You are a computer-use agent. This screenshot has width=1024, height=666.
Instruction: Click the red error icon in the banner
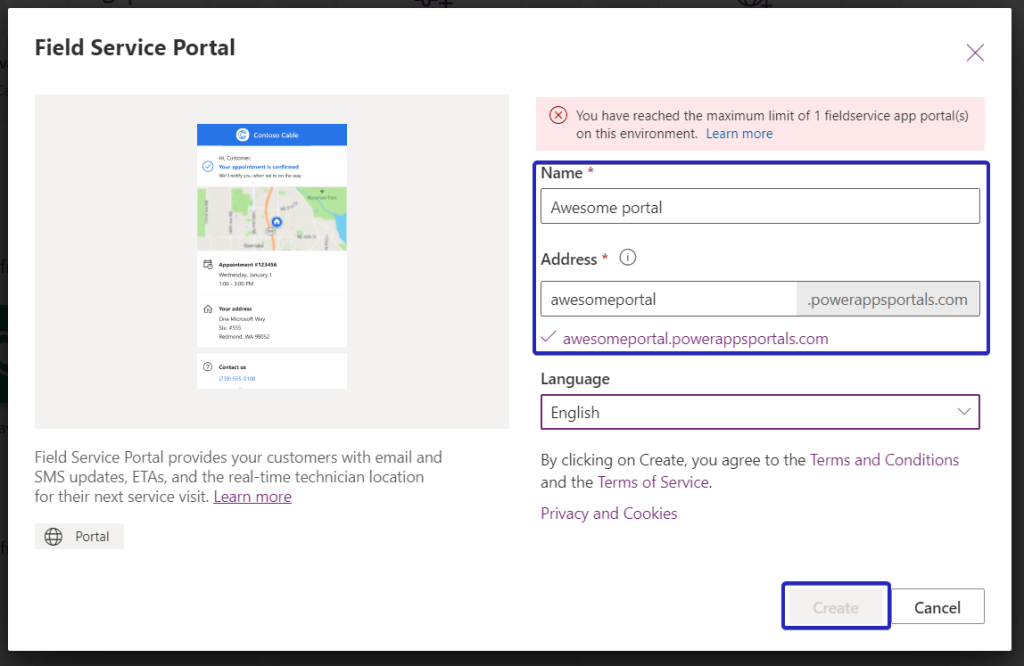point(558,116)
